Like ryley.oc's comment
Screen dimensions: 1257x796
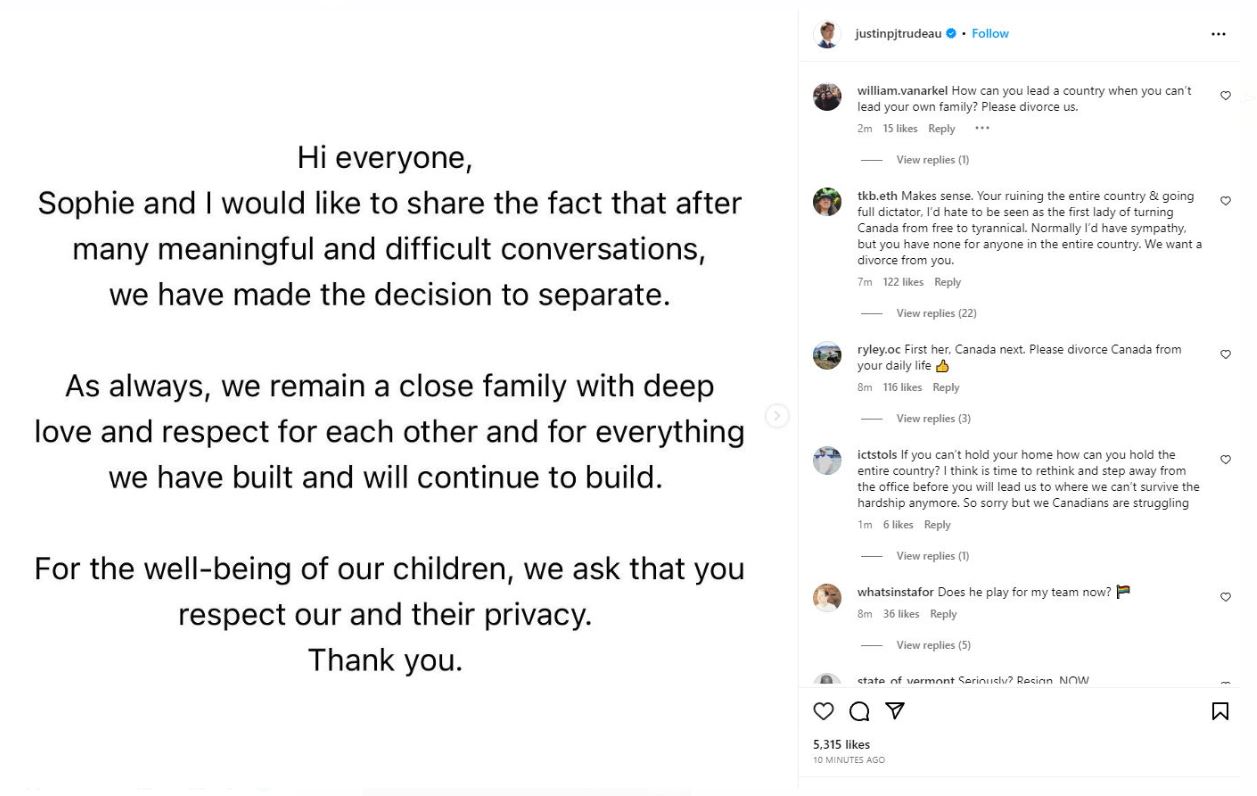point(1225,354)
